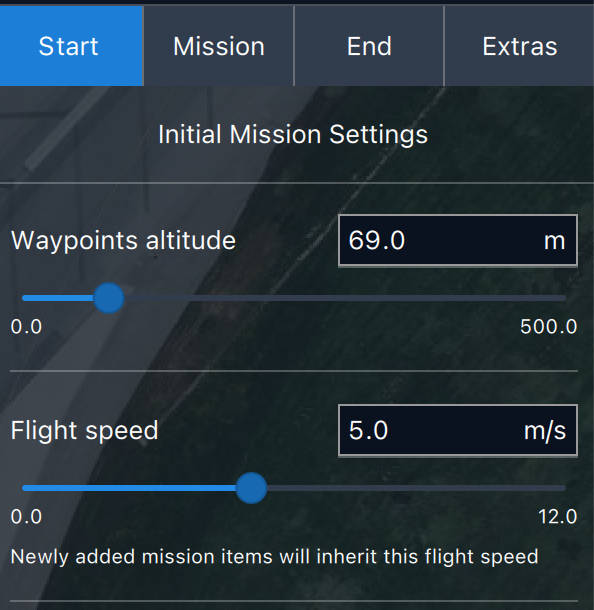Click the m/s unit in speed field

click(545, 431)
